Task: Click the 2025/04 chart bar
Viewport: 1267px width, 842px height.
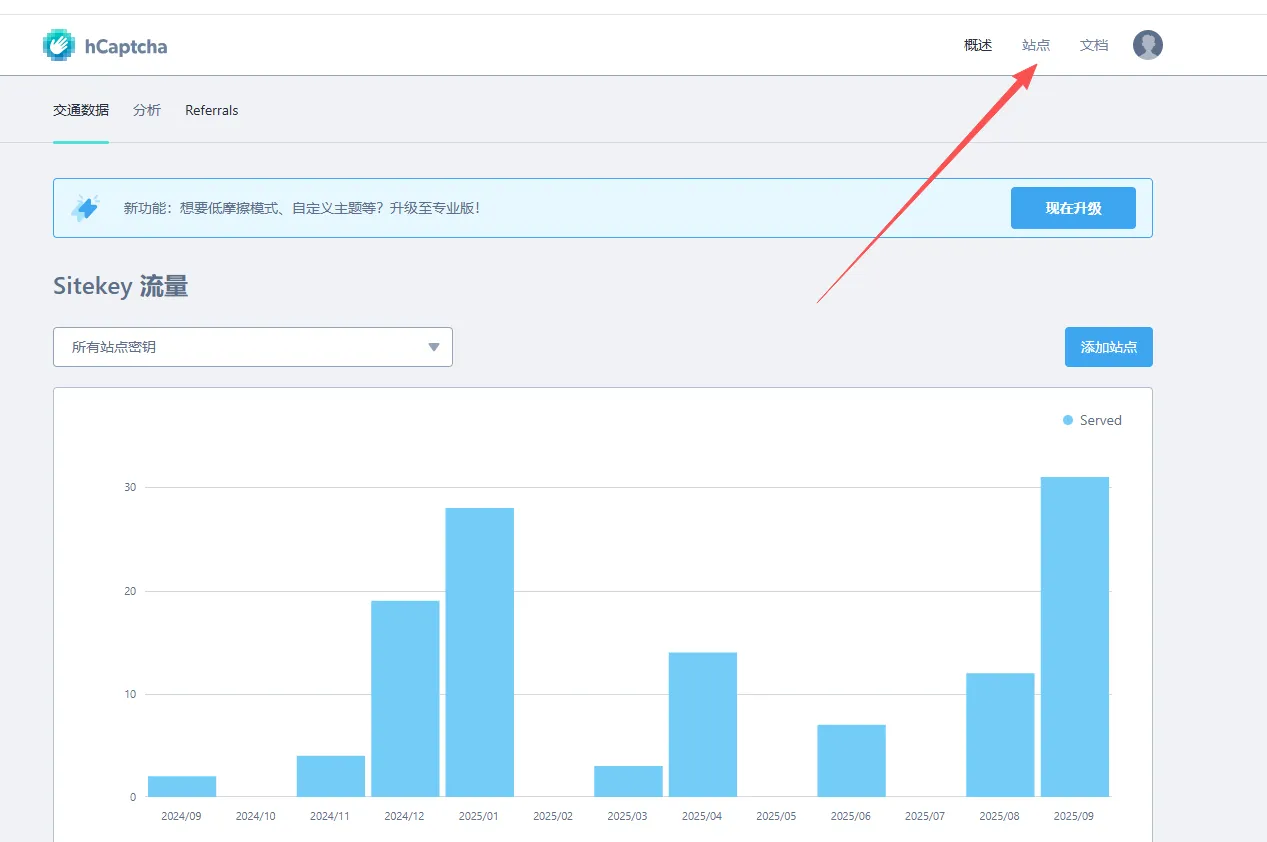Action: [x=702, y=724]
